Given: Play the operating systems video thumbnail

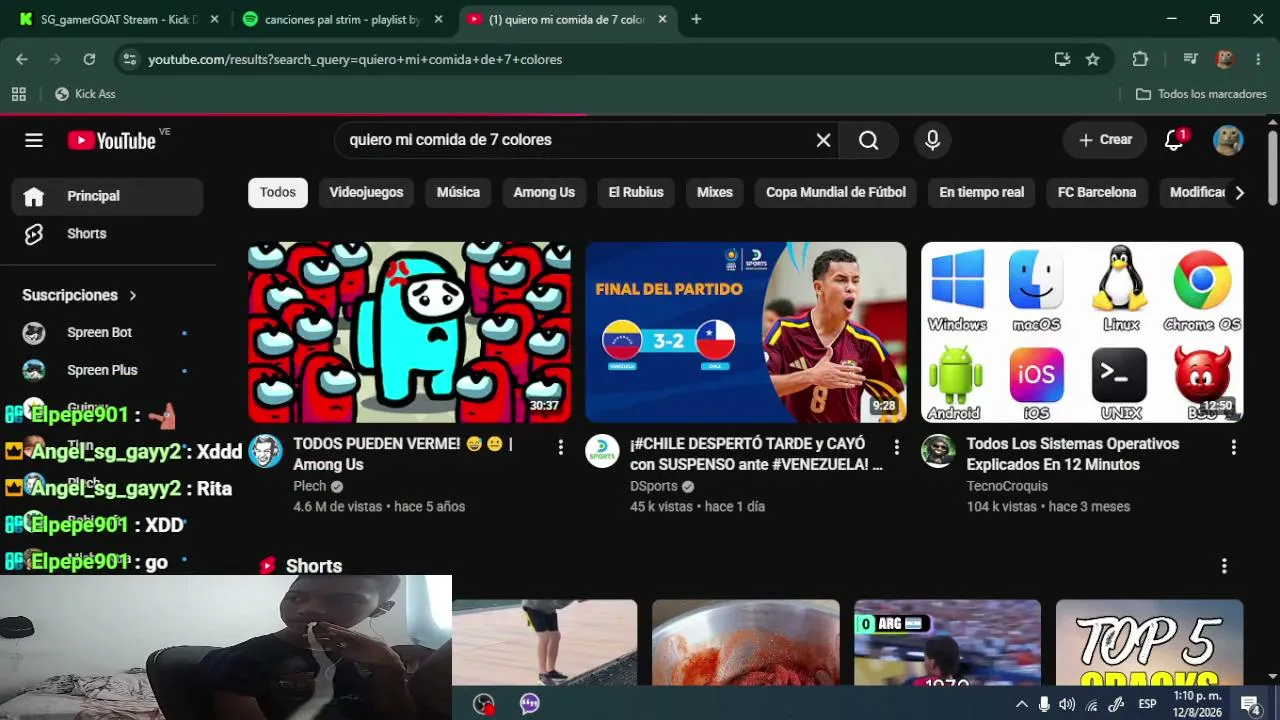Looking at the screenshot, I should tap(1082, 332).
